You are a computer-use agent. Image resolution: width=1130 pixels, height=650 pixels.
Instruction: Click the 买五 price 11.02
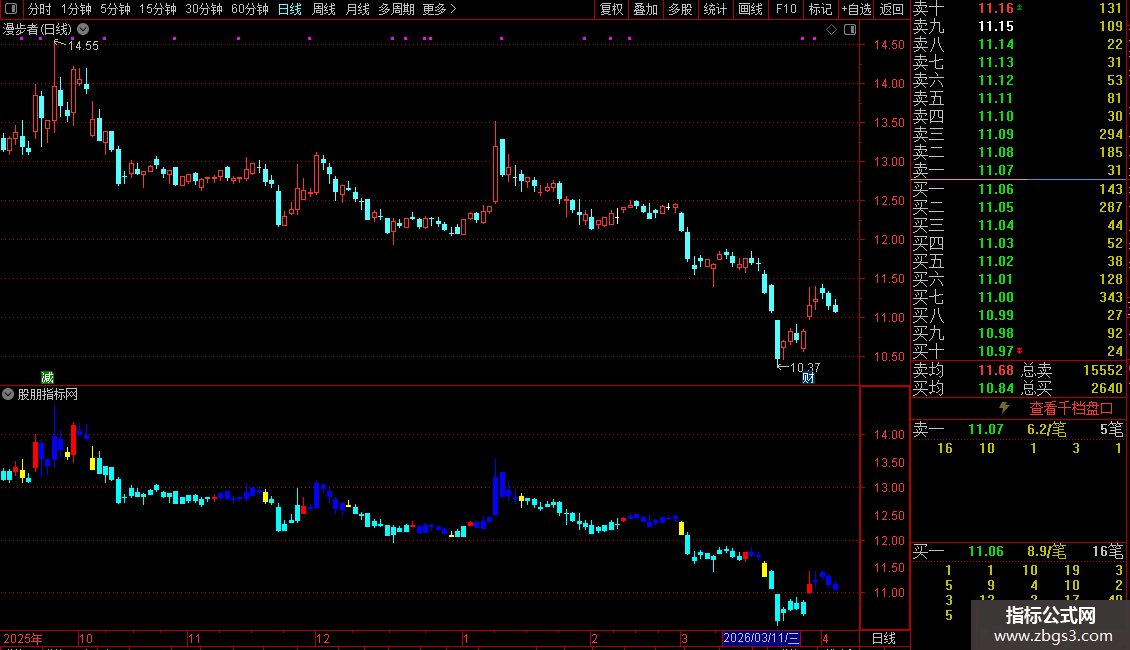pos(995,261)
